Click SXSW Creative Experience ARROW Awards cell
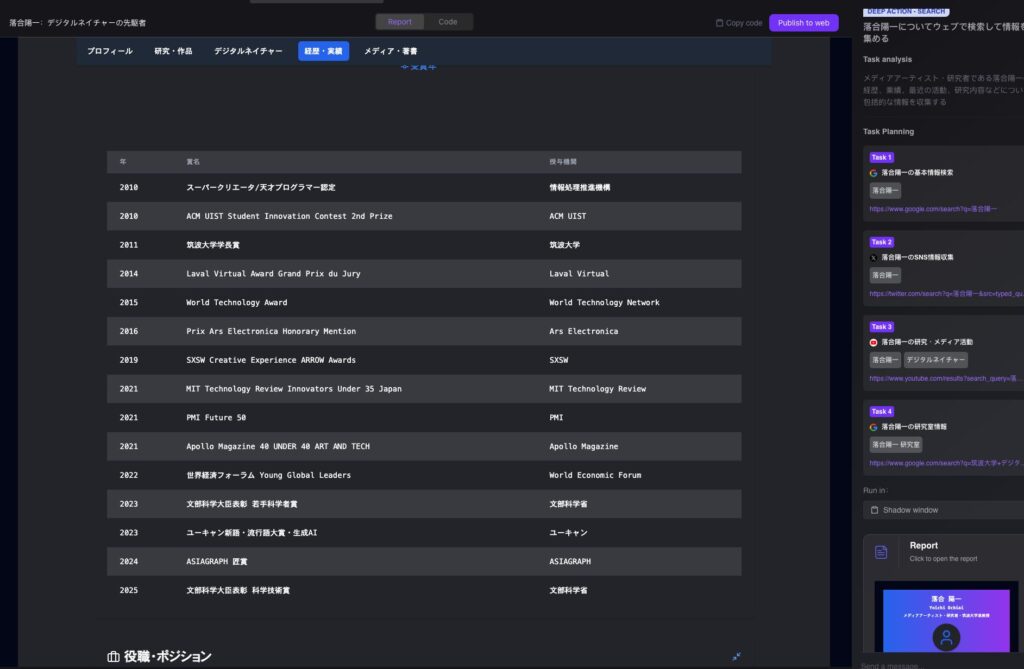Viewport: 1024px width, 669px height. click(271, 360)
